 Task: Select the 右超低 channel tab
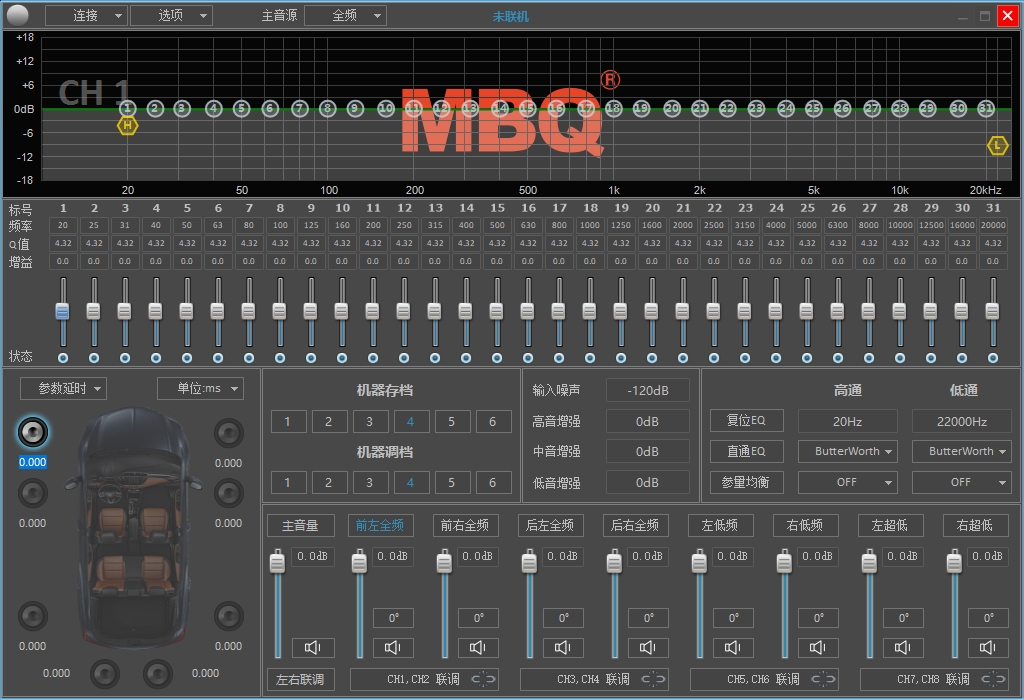(975, 526)
